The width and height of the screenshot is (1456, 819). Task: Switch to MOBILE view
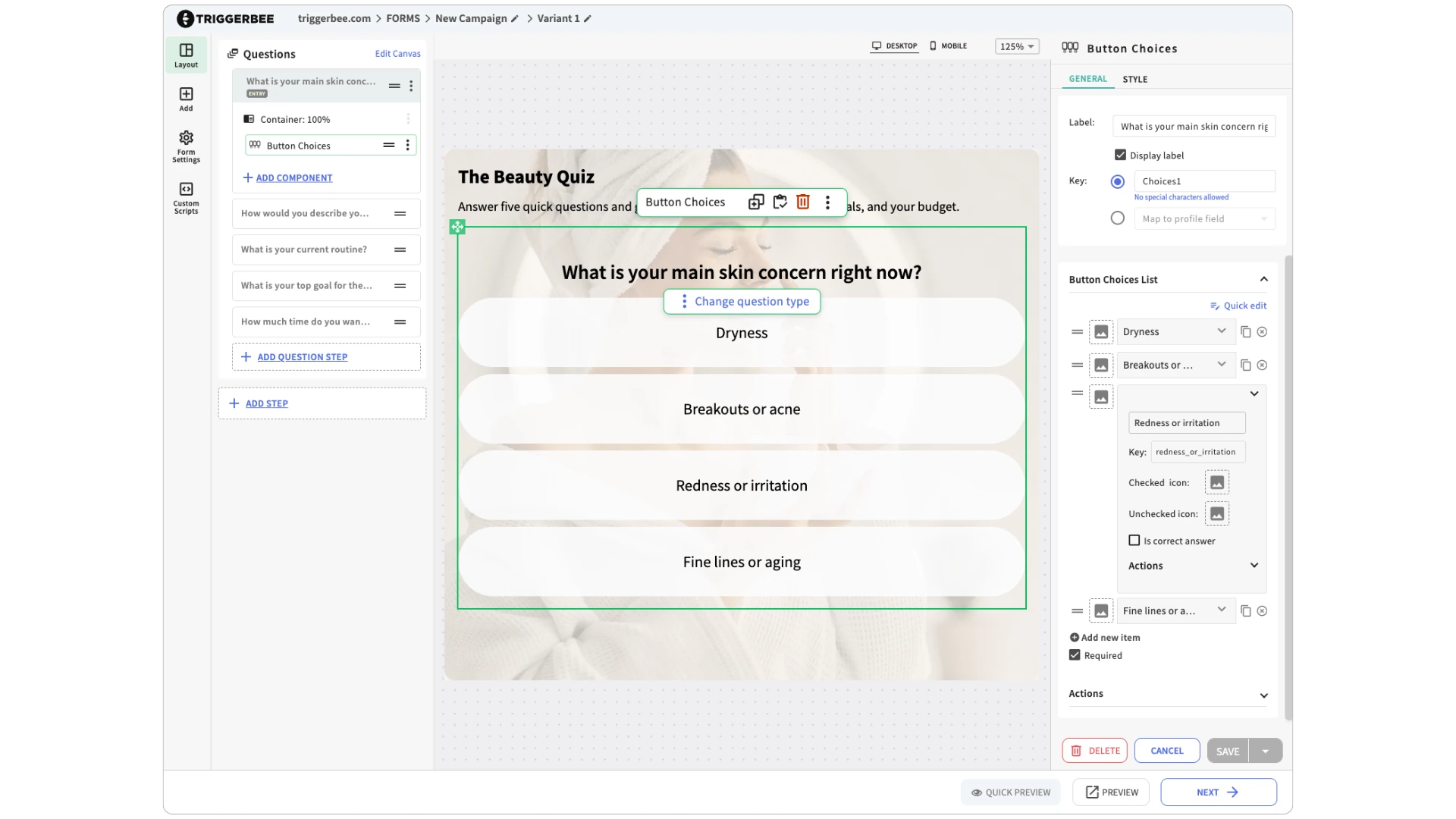pyautogui.click(x=948, y=46)
